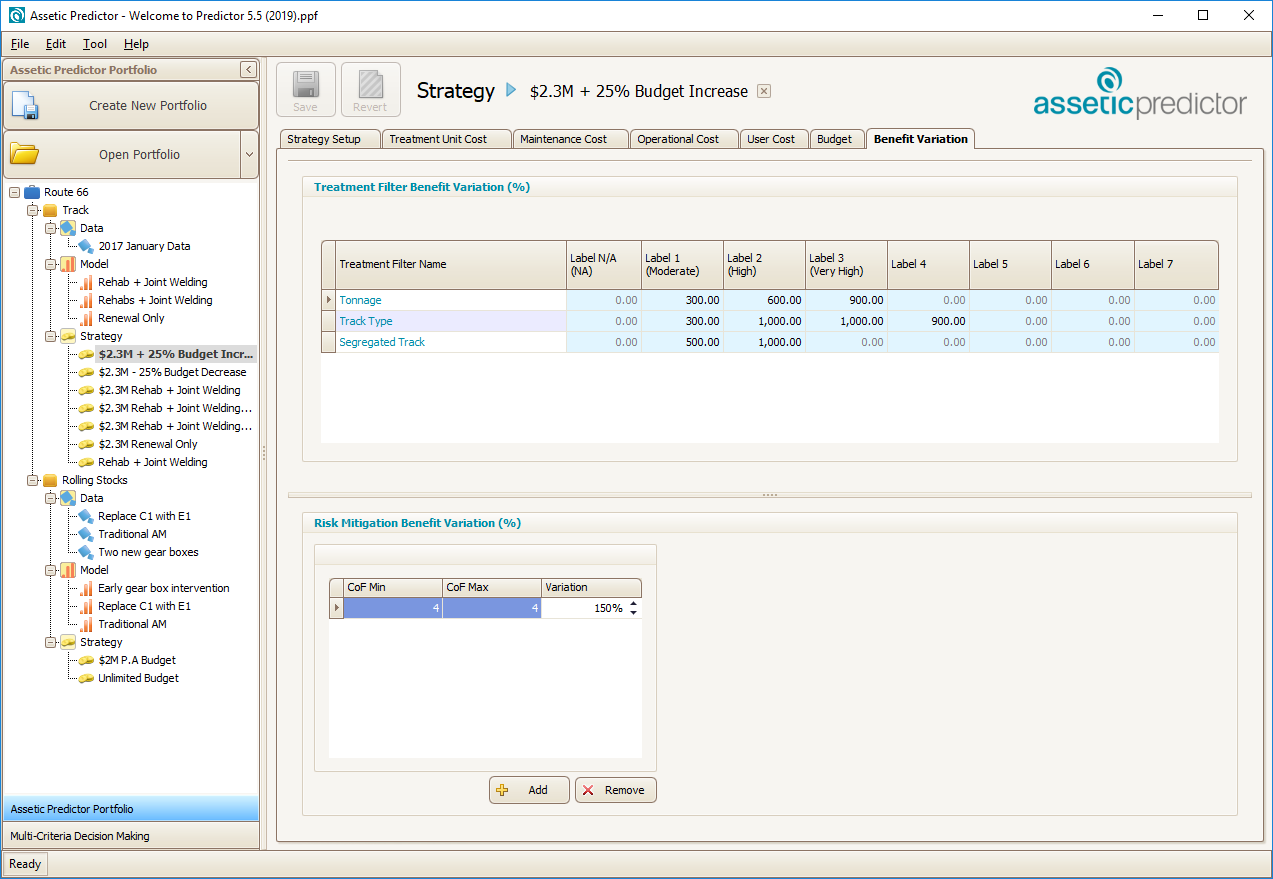Open the Tool menu

[95, 44]
